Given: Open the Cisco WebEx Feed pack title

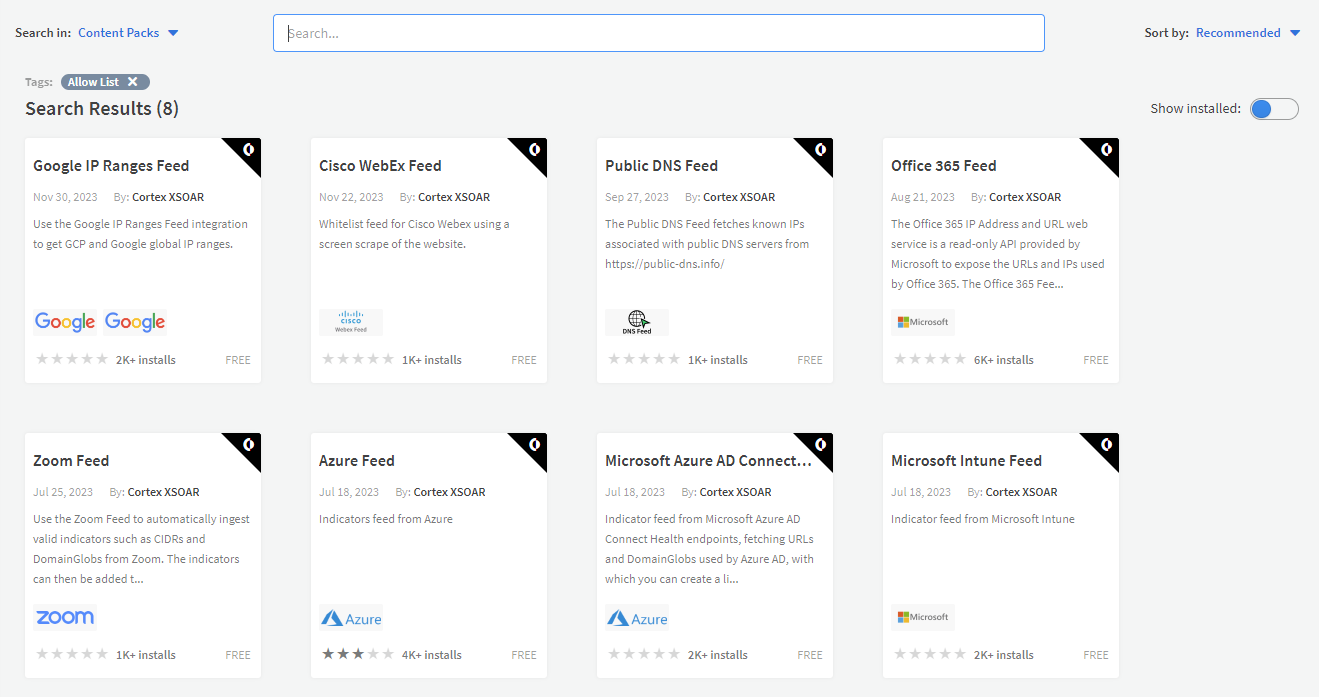Looking at the screenshot, I should coord(380,166).
